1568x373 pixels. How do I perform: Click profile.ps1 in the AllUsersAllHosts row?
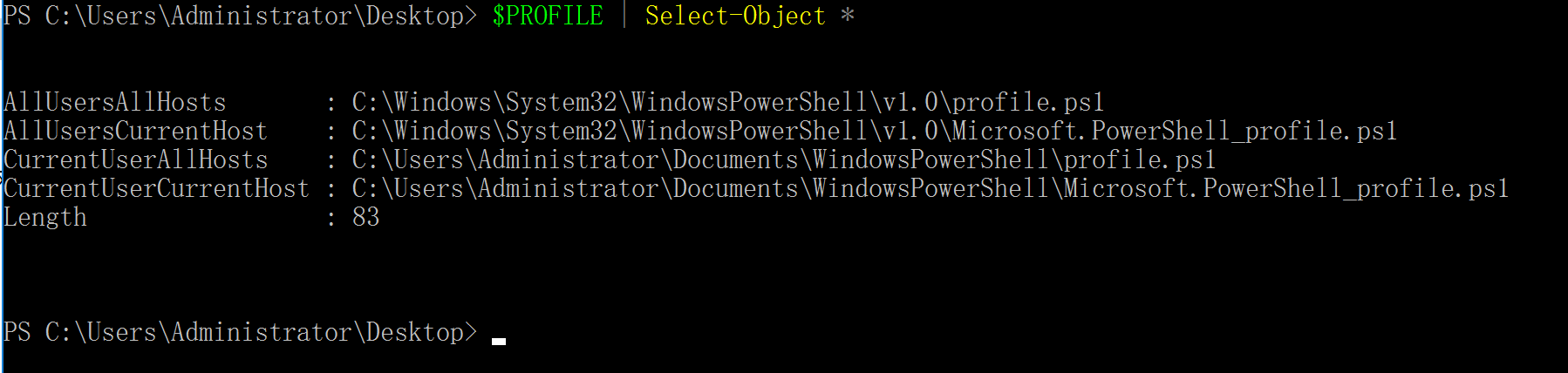(x=1027, y=103)
